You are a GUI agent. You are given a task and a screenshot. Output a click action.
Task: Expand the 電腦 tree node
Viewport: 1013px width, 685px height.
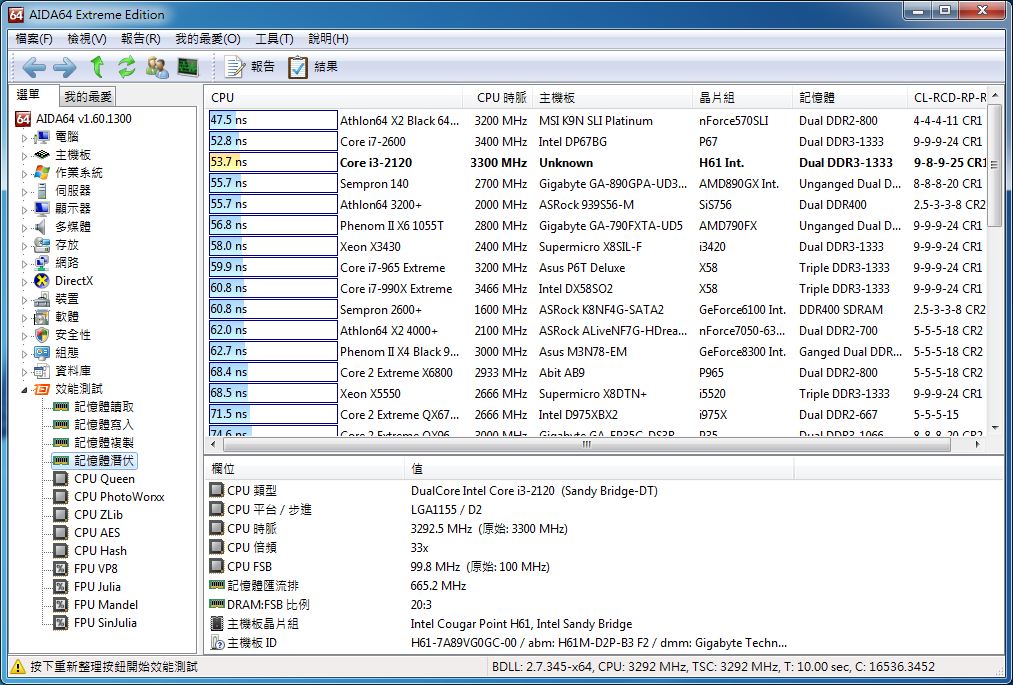click(x=25, y=137)
